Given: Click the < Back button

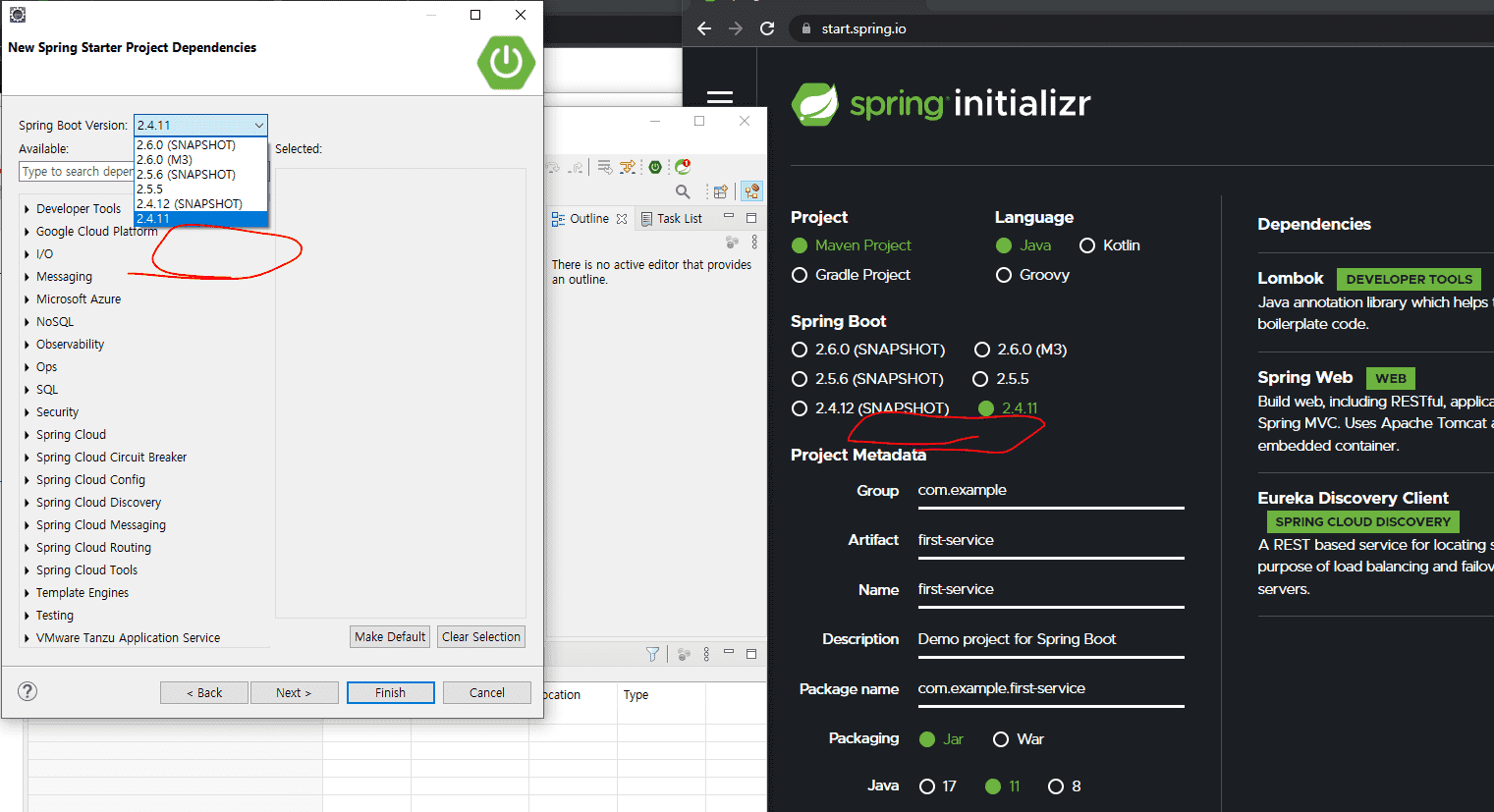Looking at the screenshot, I should pos(204,692).
